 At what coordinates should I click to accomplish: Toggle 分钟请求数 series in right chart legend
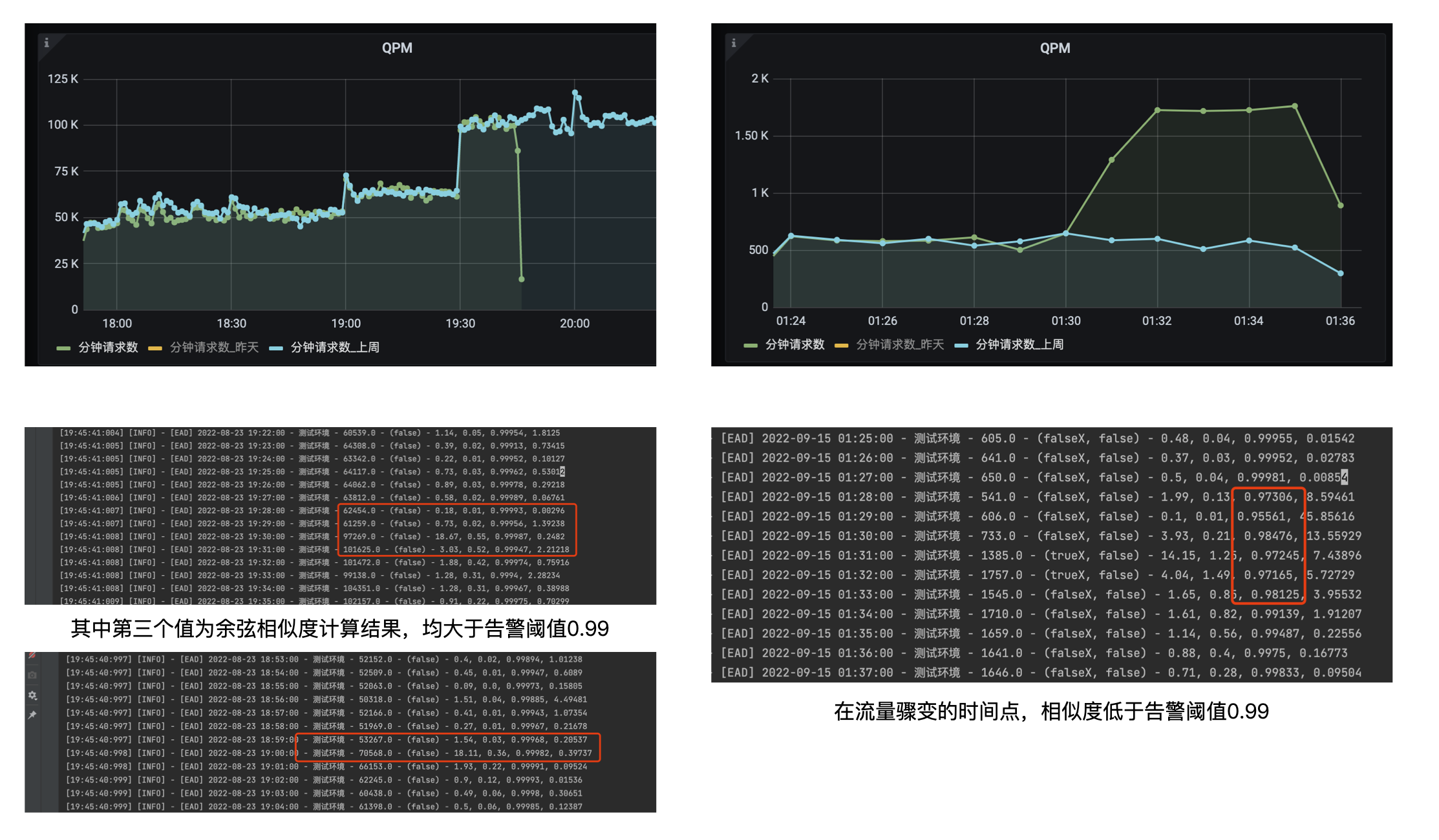pos(794,345)
